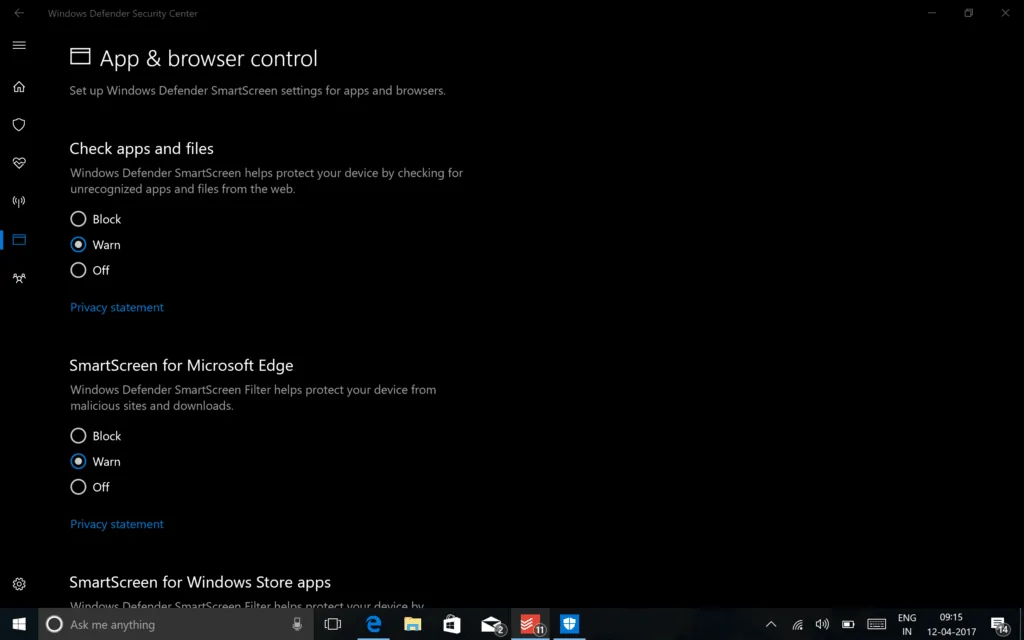1024x640 pixels.
Task: Go back with the arrow icon
Action: coord(19,13)
